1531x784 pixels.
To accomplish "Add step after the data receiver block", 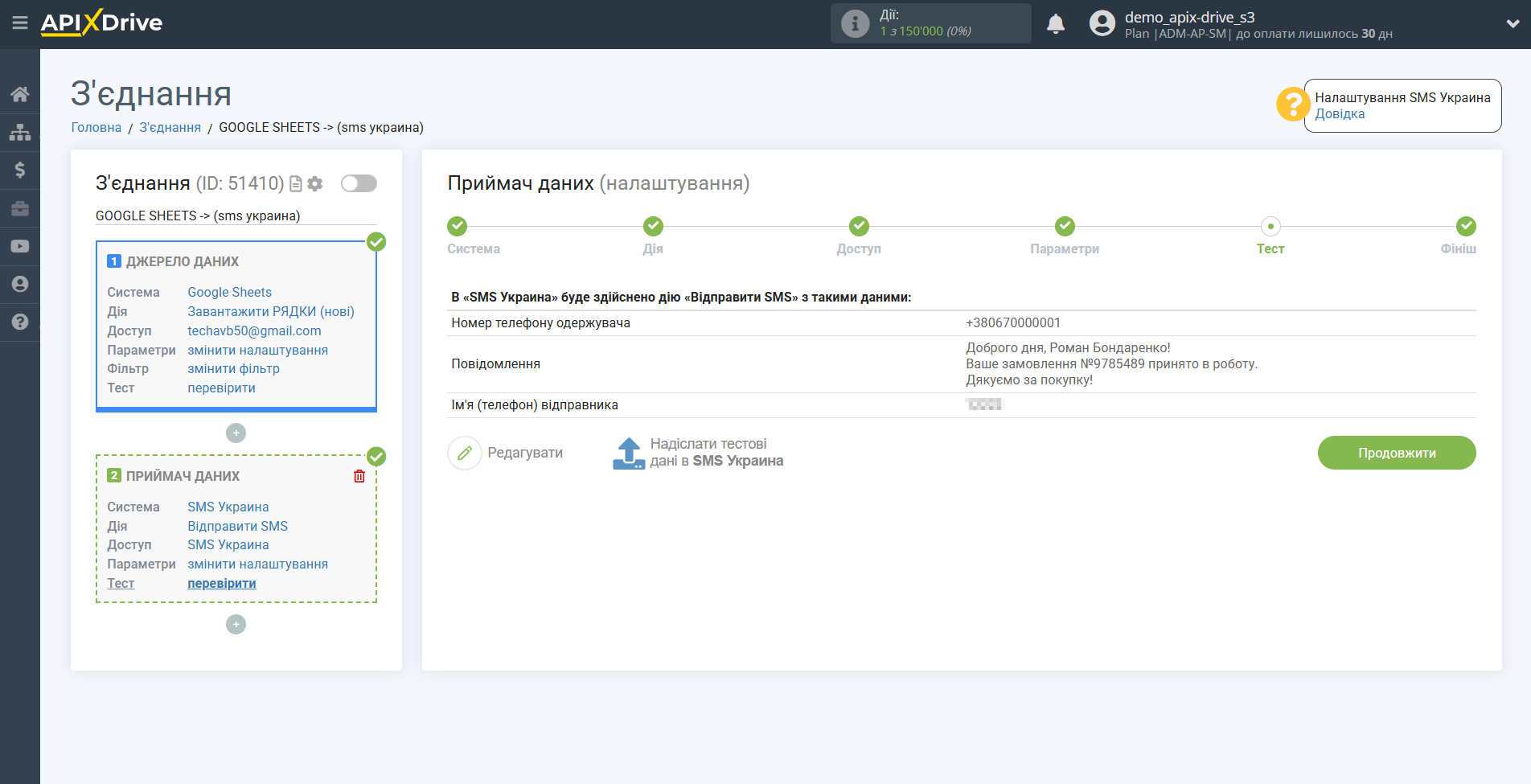I will (236, 625).
